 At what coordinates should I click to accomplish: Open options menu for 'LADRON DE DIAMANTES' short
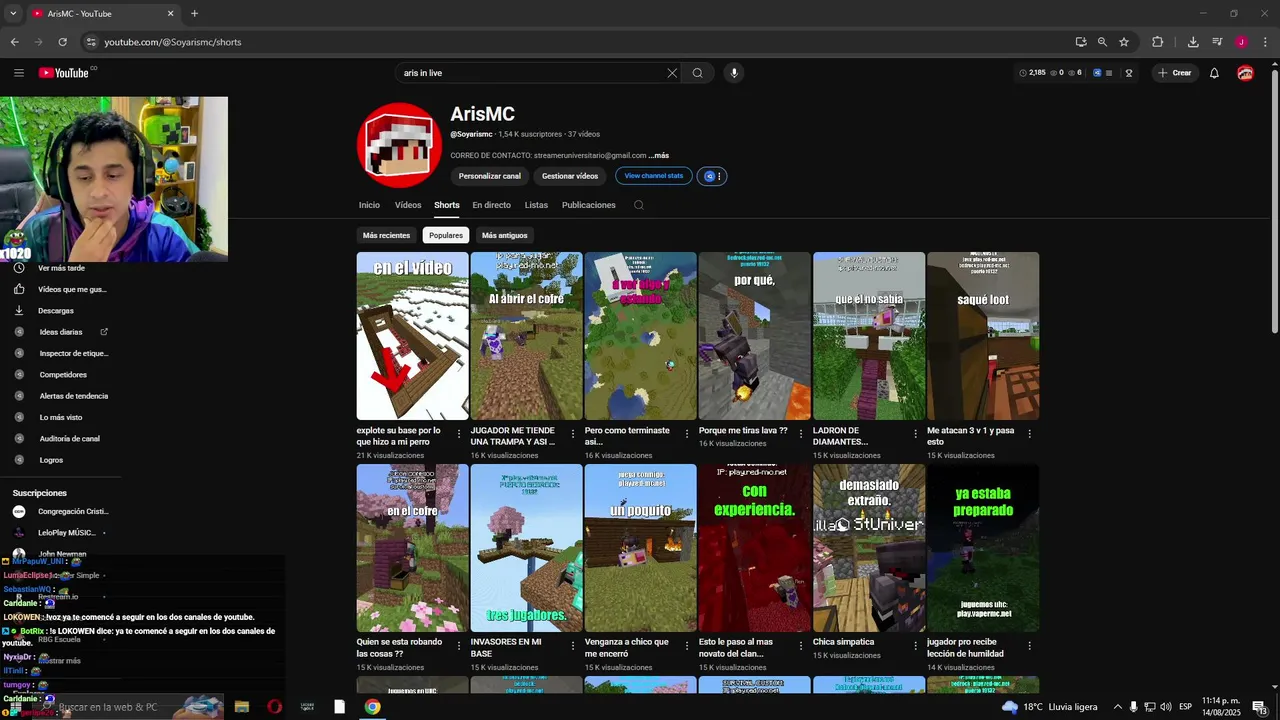coord(915,434)
